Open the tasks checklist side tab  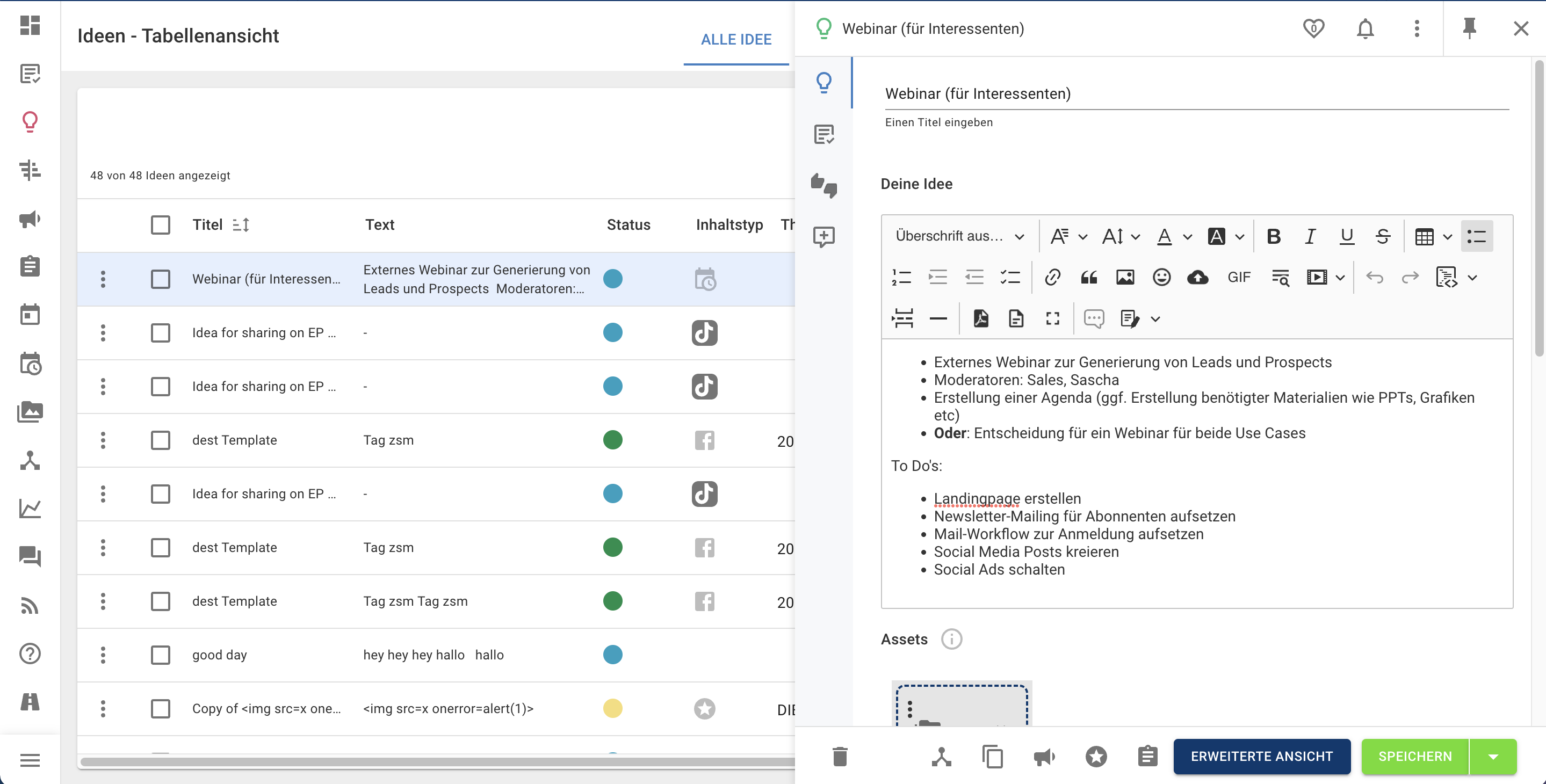pos(824,134)
